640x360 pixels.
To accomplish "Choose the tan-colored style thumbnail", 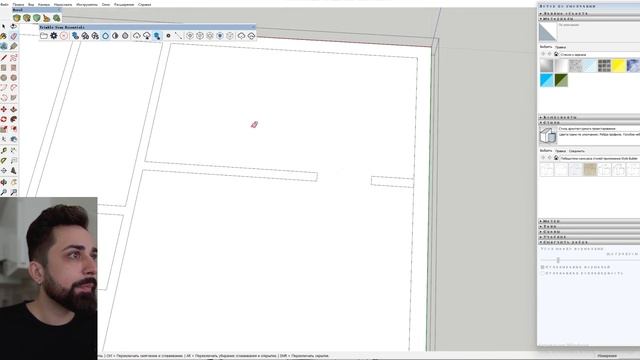I will pyautogui.click(x=590, y=169).
